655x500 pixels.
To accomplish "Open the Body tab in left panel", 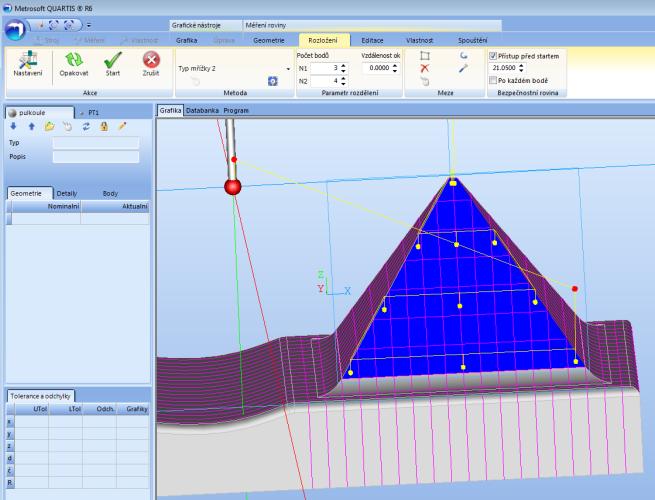I will coord(110,193).
